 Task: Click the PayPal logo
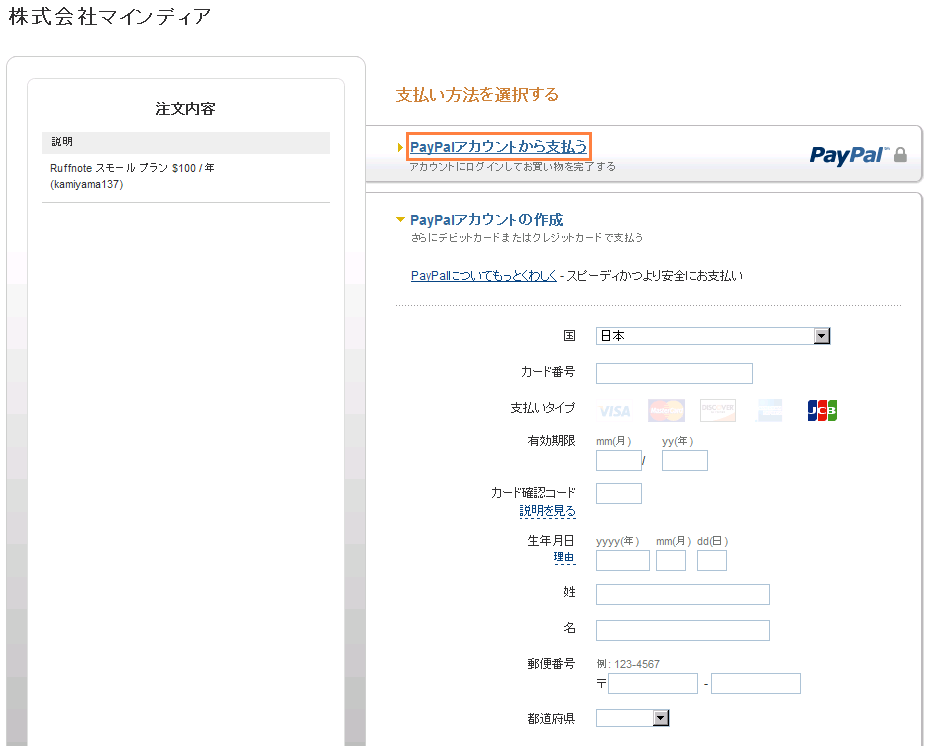point(848,155)
